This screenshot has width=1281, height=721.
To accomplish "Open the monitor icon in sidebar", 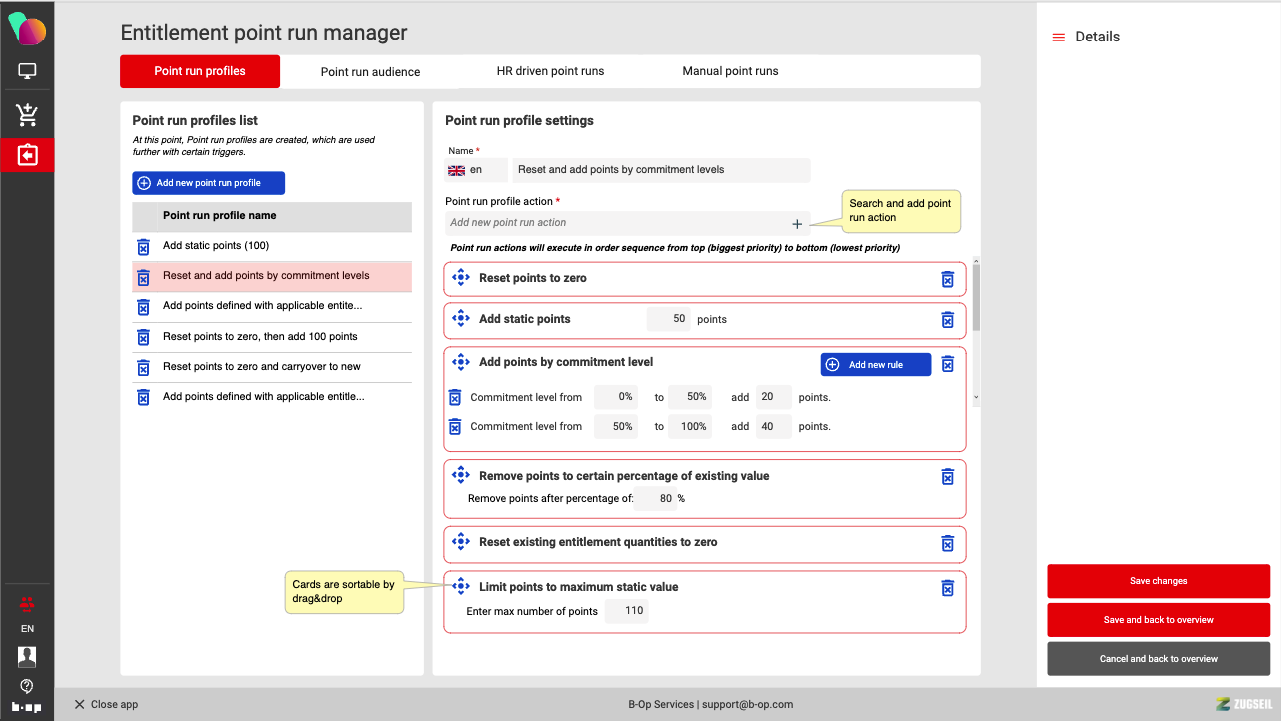I will (x=27, y=72).
